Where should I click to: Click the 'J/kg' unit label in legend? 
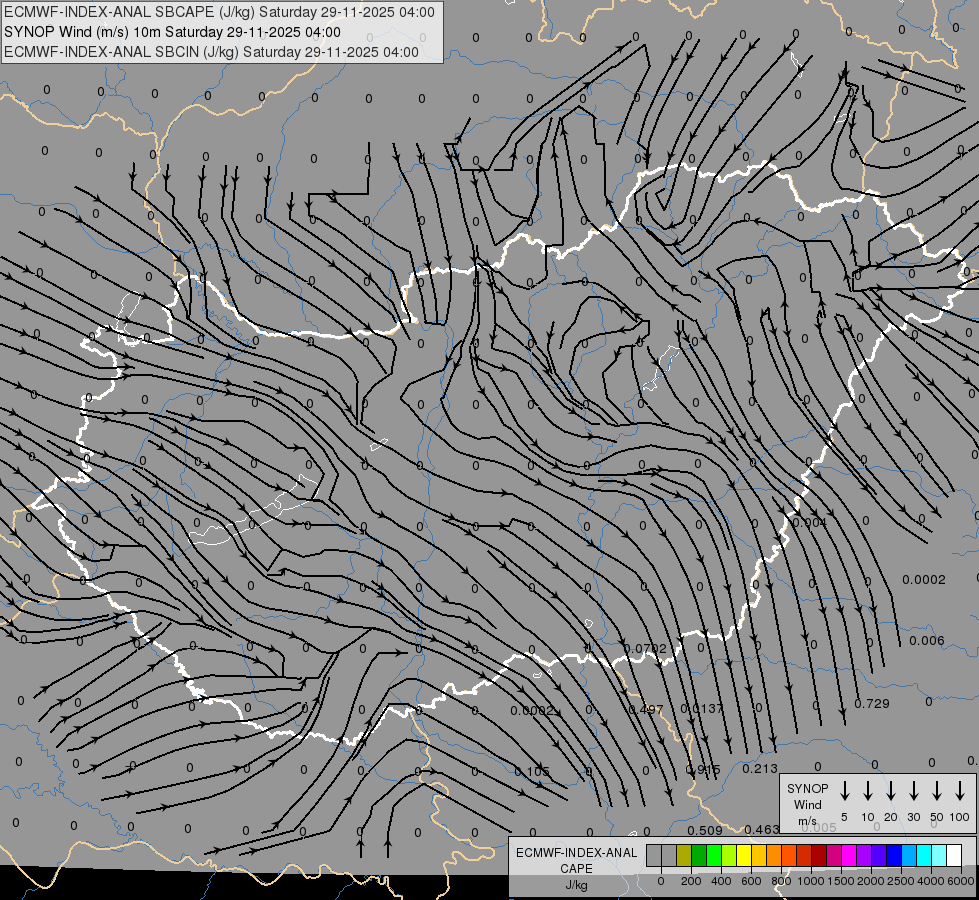point(576,885)
